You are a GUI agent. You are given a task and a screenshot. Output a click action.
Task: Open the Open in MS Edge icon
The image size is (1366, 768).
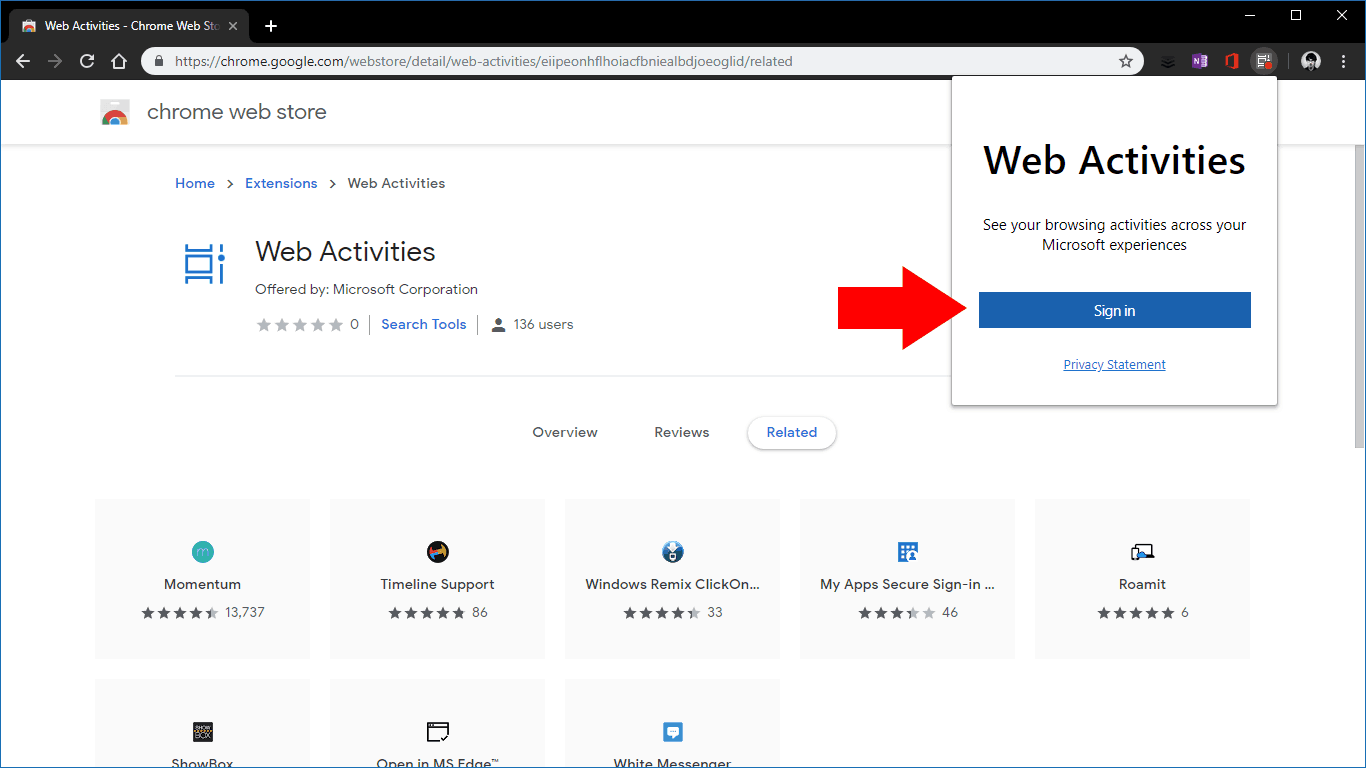pos(438,731)
